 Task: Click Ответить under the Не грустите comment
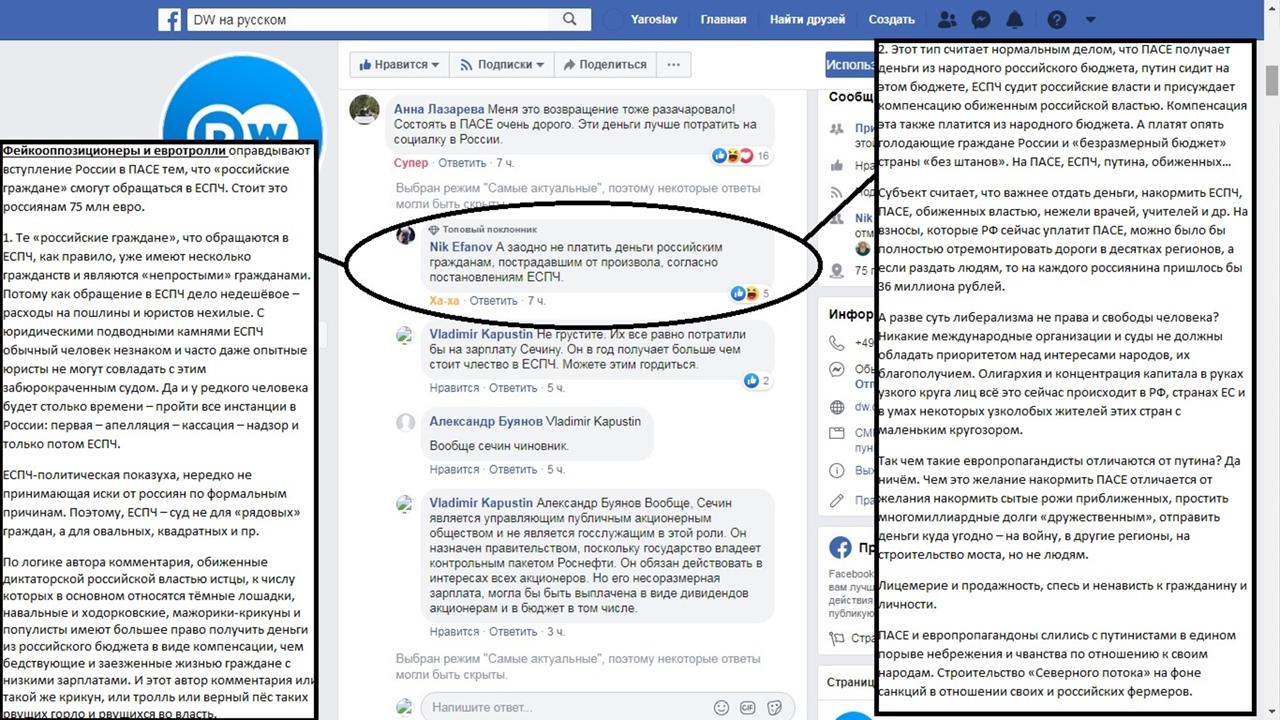514,388
